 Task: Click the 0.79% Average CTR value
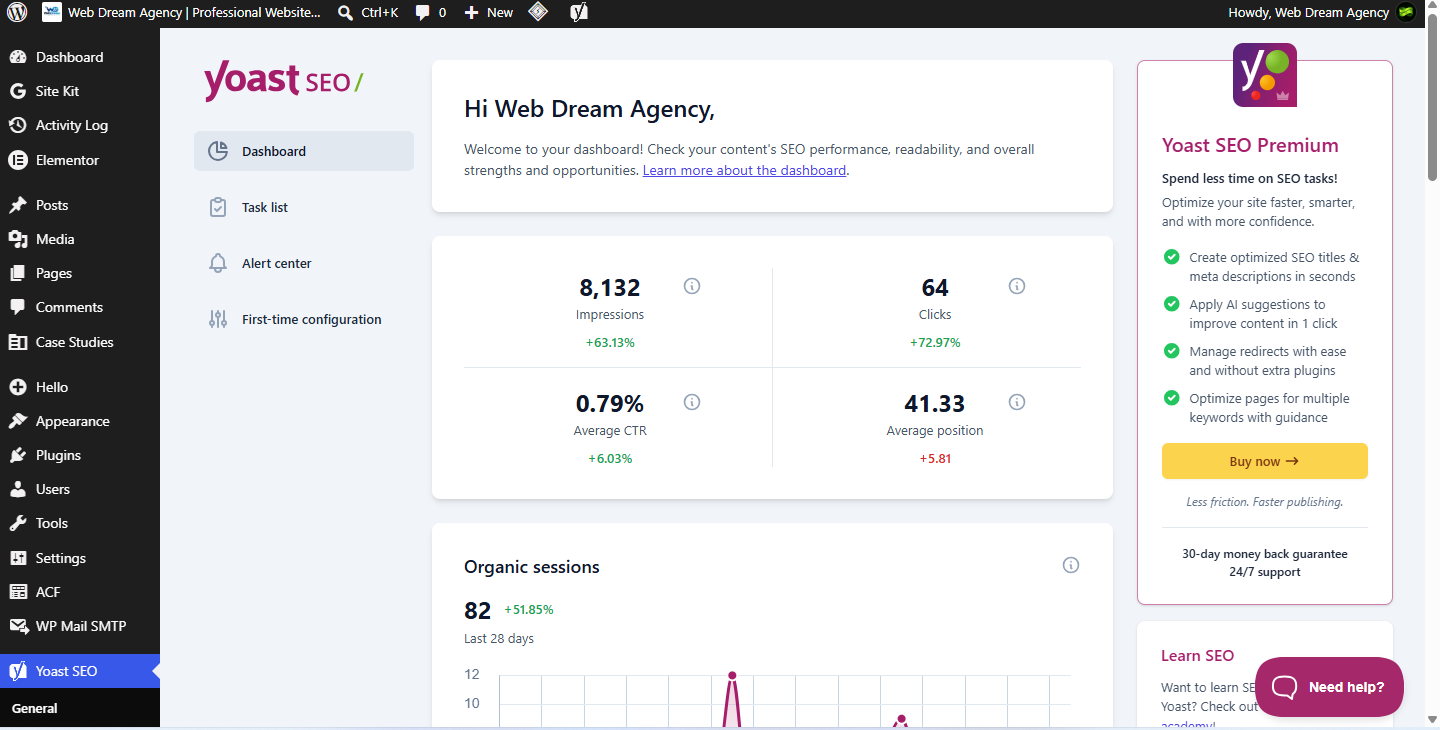point(610,404)
